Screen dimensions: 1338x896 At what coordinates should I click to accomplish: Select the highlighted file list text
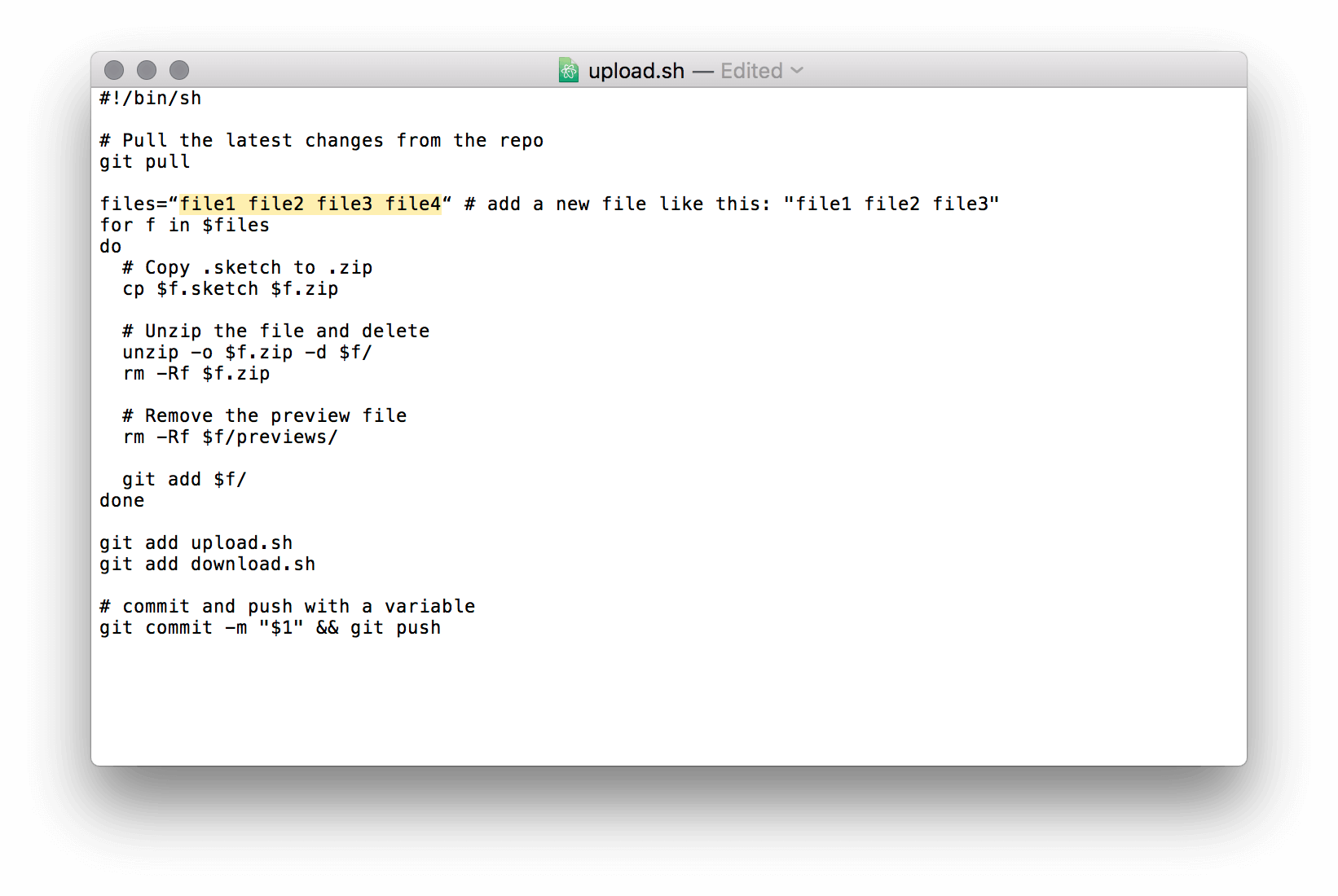point(310,203)
